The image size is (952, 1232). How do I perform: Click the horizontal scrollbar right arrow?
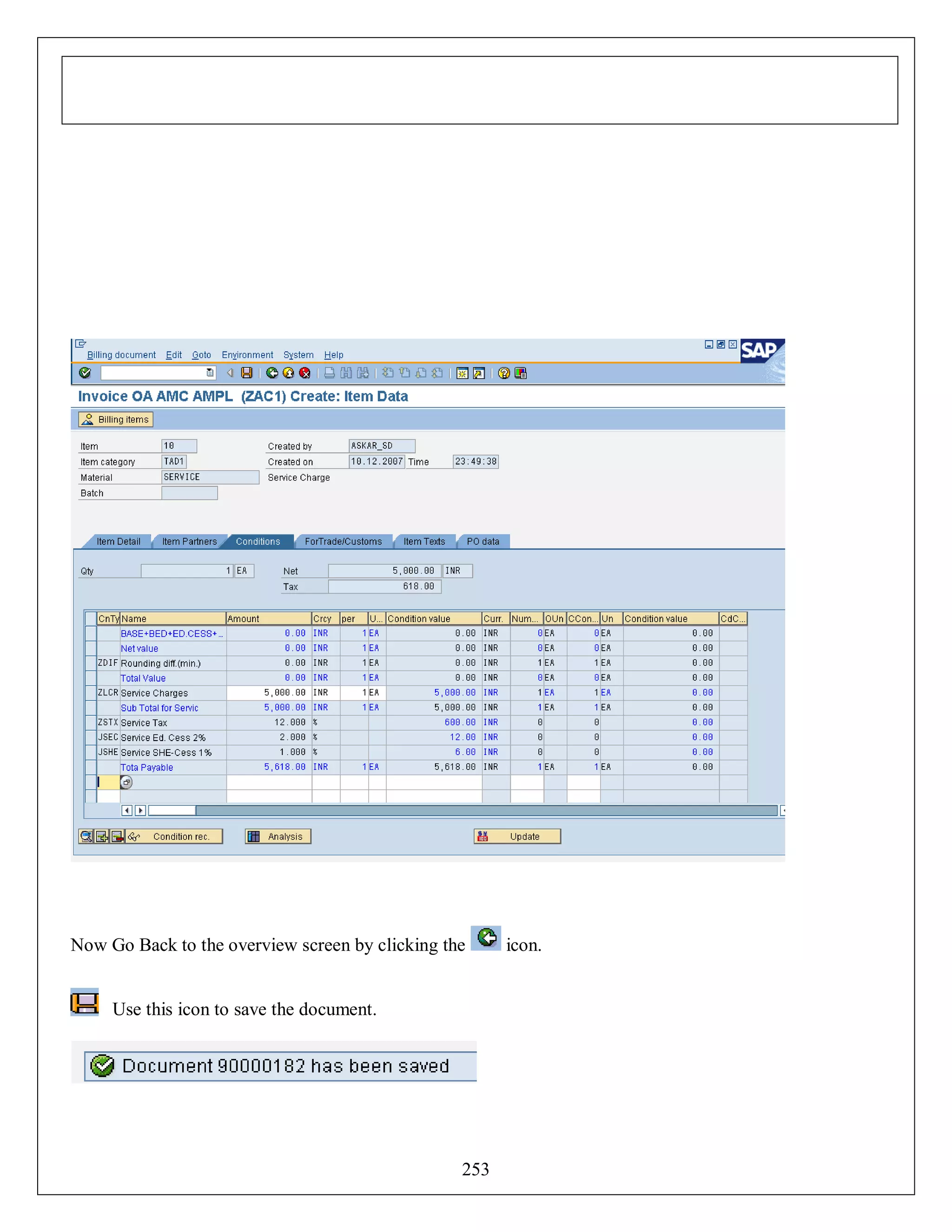(x=140, y=810)
